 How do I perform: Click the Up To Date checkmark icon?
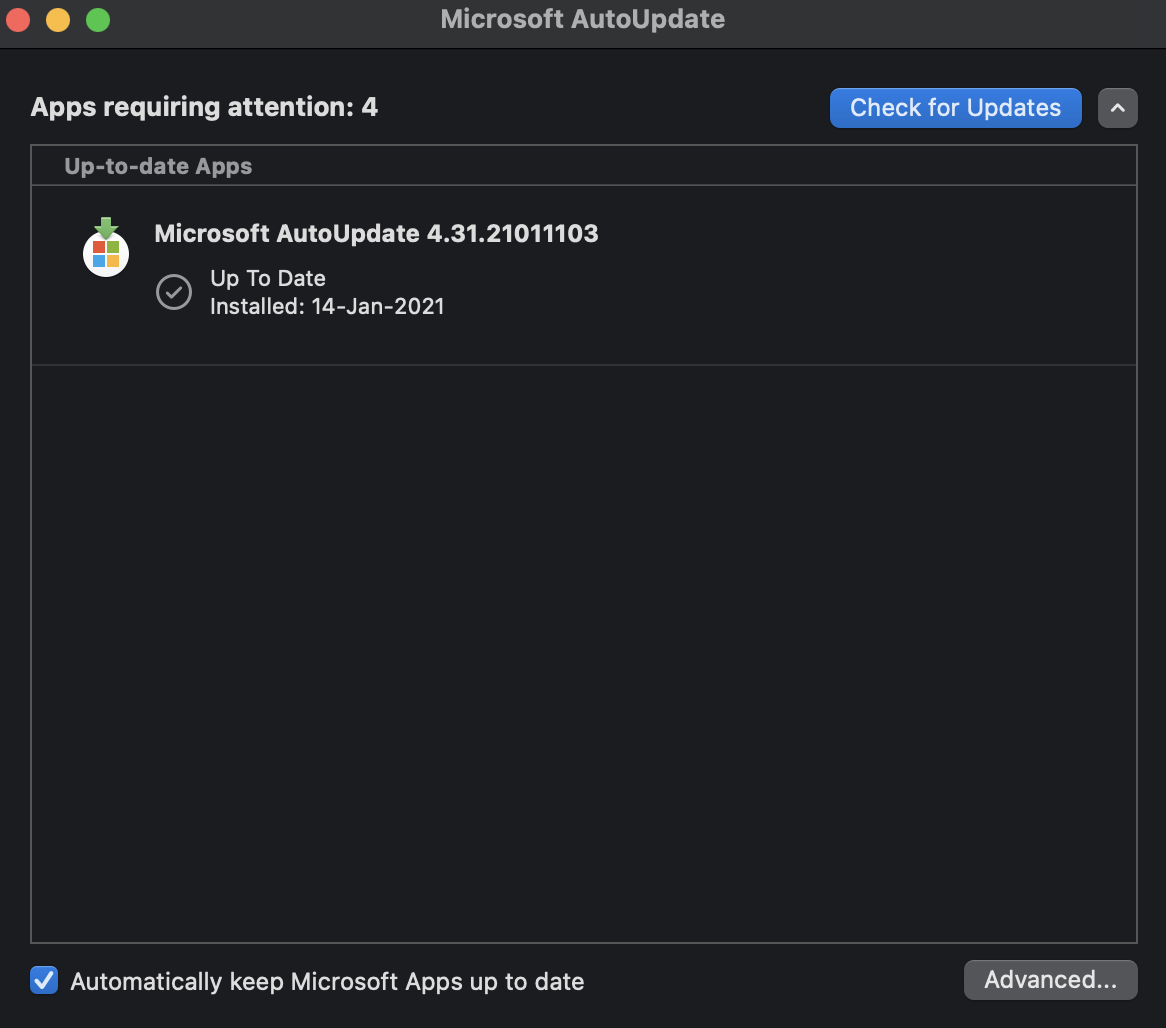pos(174,292)
